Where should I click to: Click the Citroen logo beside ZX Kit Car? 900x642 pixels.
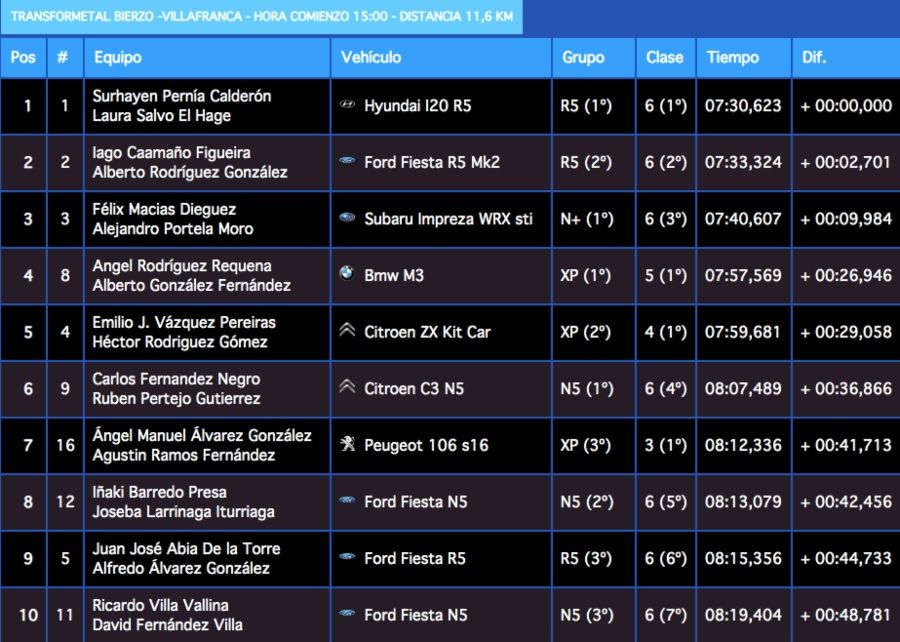347,331
